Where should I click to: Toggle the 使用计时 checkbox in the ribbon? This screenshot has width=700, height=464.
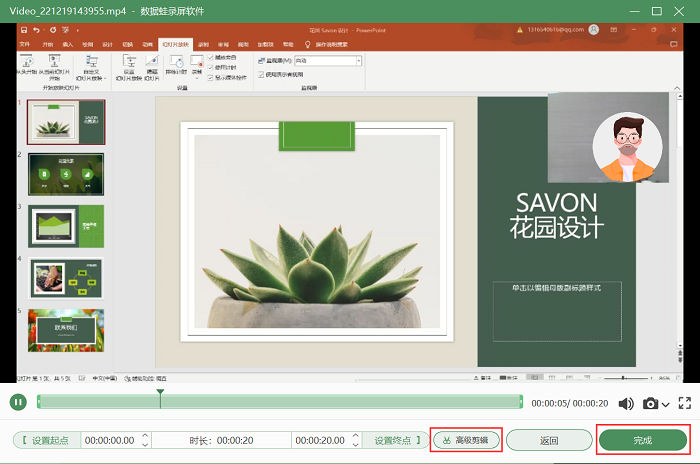211,68
